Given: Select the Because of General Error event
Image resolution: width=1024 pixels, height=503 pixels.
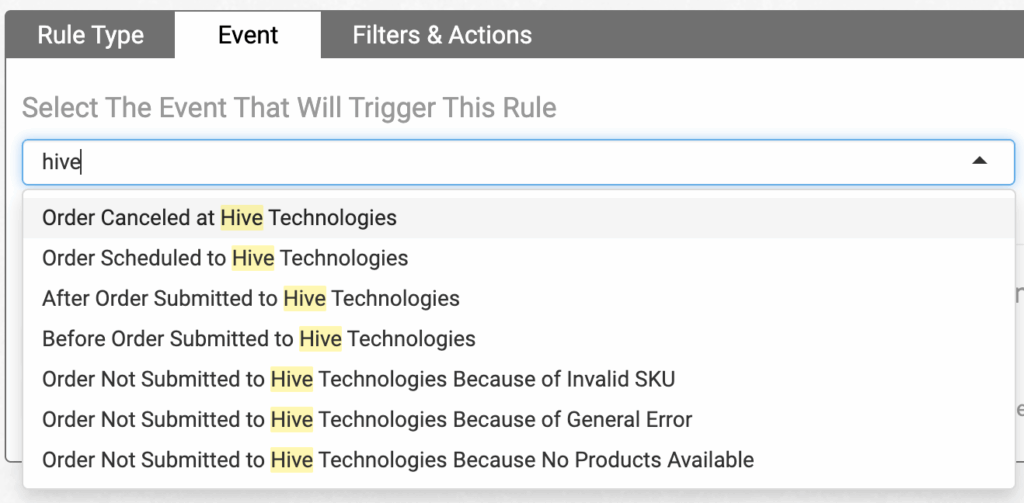Looking at the screenshot, I should click(519, 419).
